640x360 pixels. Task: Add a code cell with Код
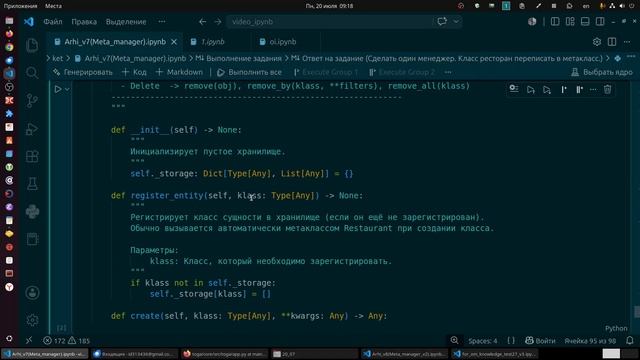coord(134,72)
